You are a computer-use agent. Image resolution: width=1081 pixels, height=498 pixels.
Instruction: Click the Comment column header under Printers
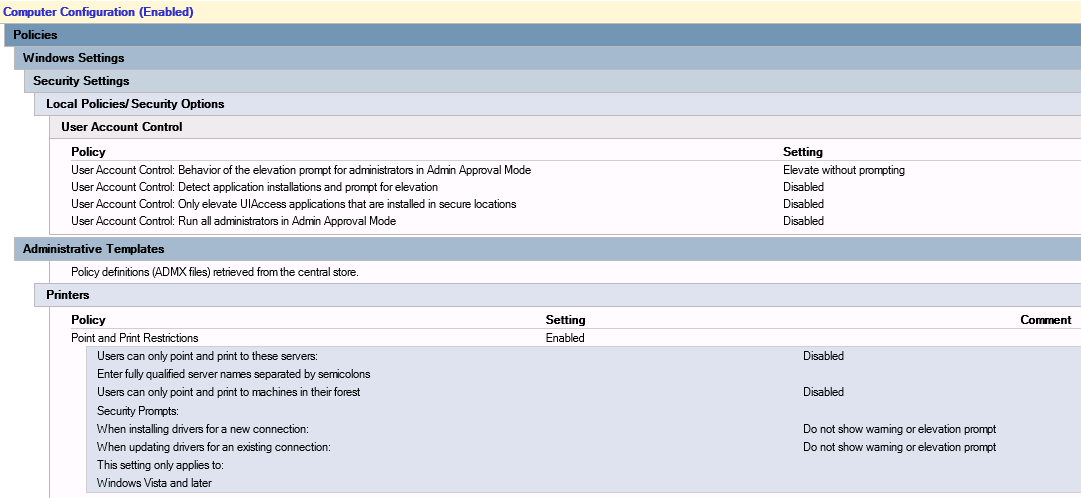coord(1045,320)
